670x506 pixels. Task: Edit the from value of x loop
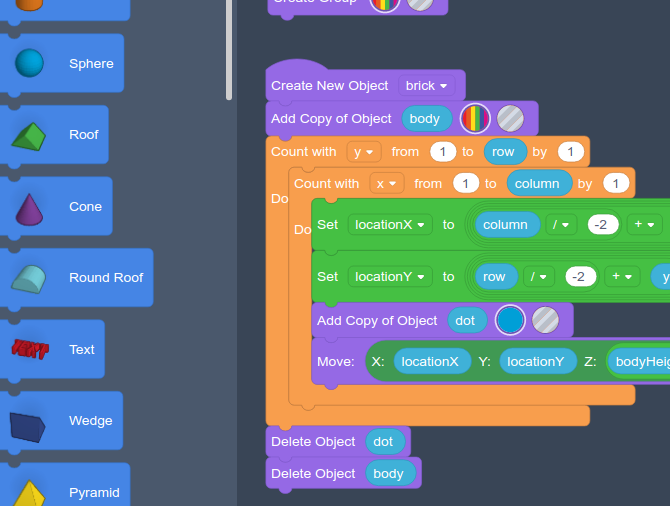click(466, 184)
